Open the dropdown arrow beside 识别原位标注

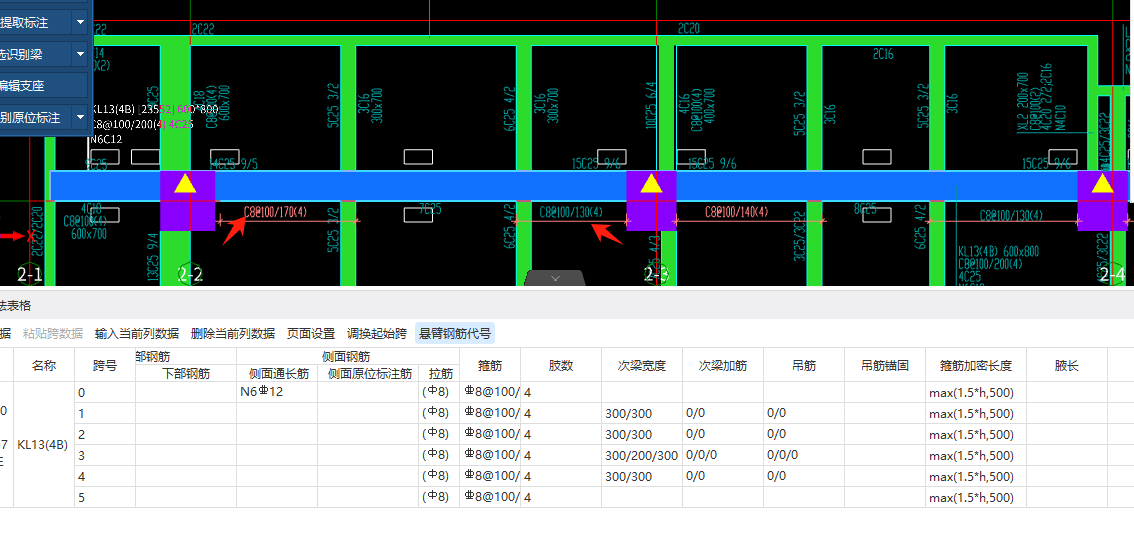80,117
